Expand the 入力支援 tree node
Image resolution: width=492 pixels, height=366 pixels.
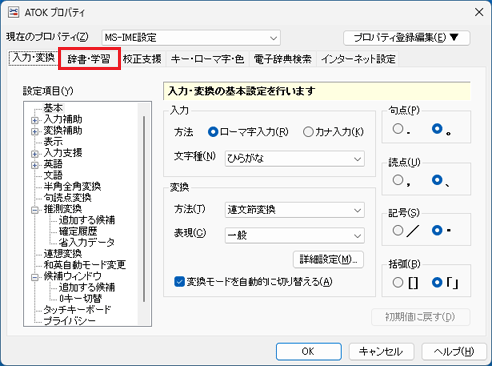(x=35, y=154)
